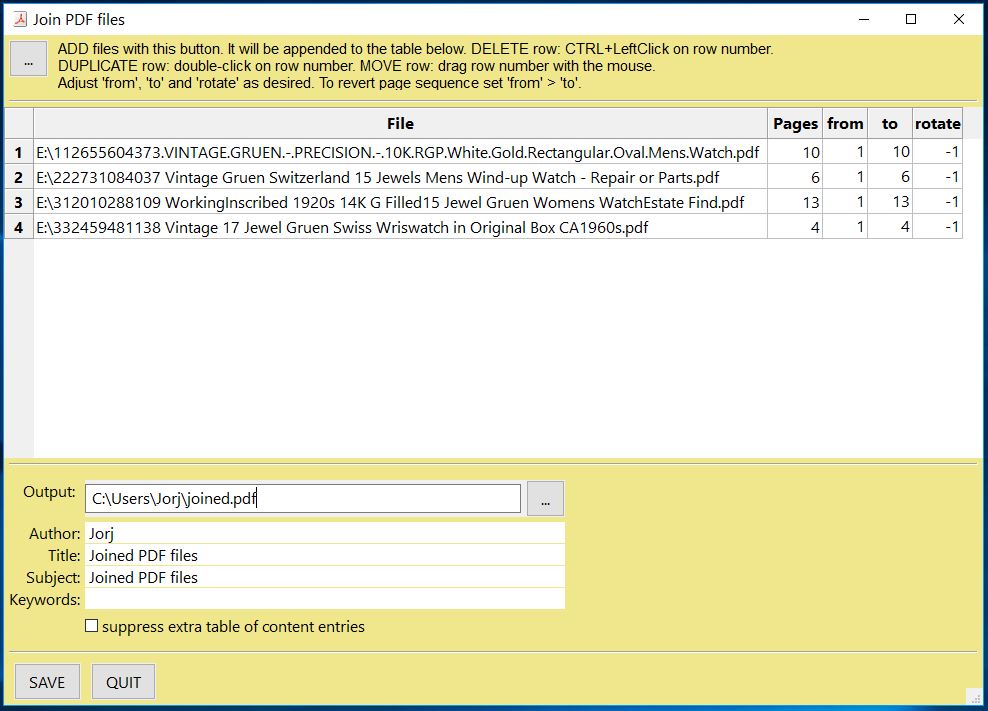Select row number 4 header
The width and height of the screenshot is (988, 711).
[18, 228]
